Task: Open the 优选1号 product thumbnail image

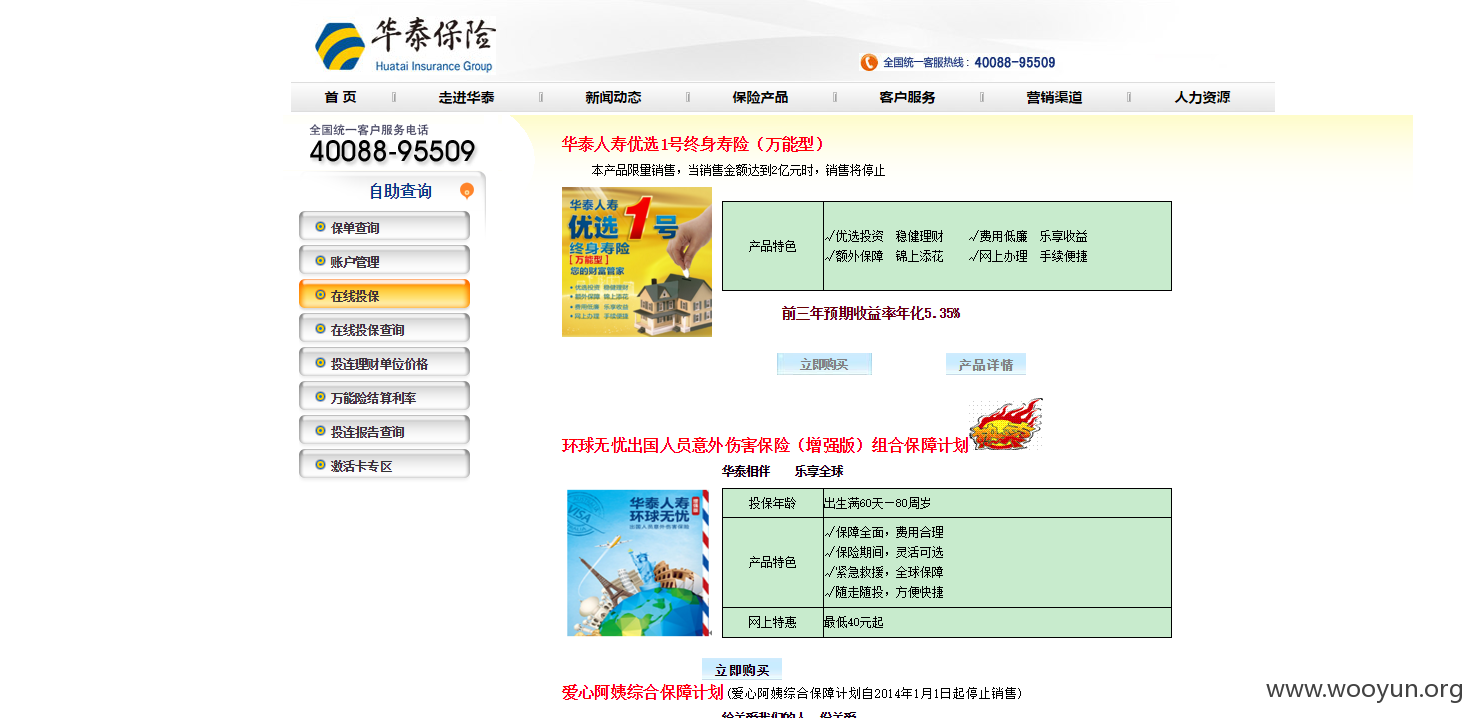Action: [637, 262]
